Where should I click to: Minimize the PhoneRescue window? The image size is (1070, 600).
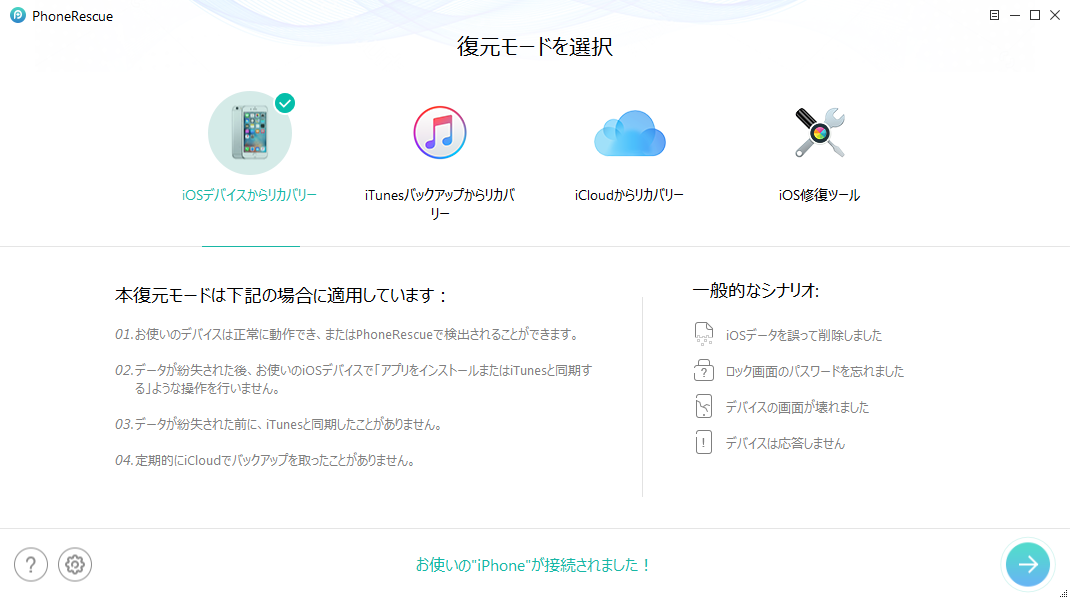click(1015, 15)
